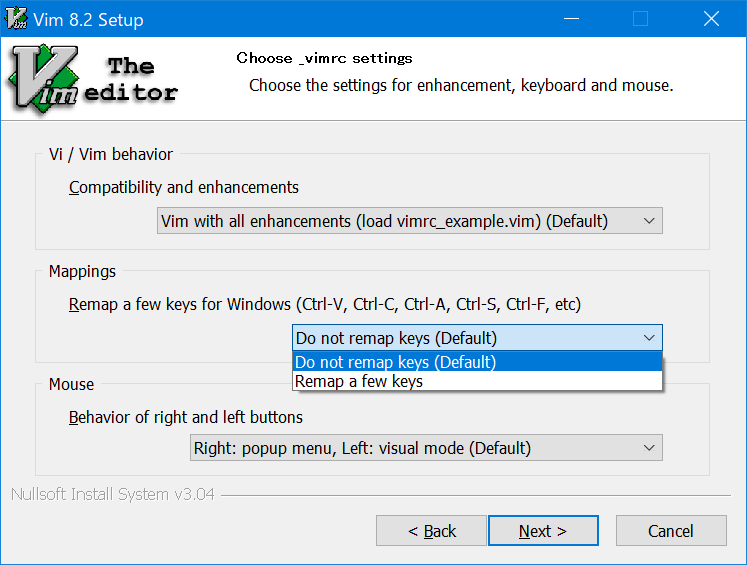This screenshot has height=565, width=747.
Task: Open the remap keys combo box
Action: point(477,338)
